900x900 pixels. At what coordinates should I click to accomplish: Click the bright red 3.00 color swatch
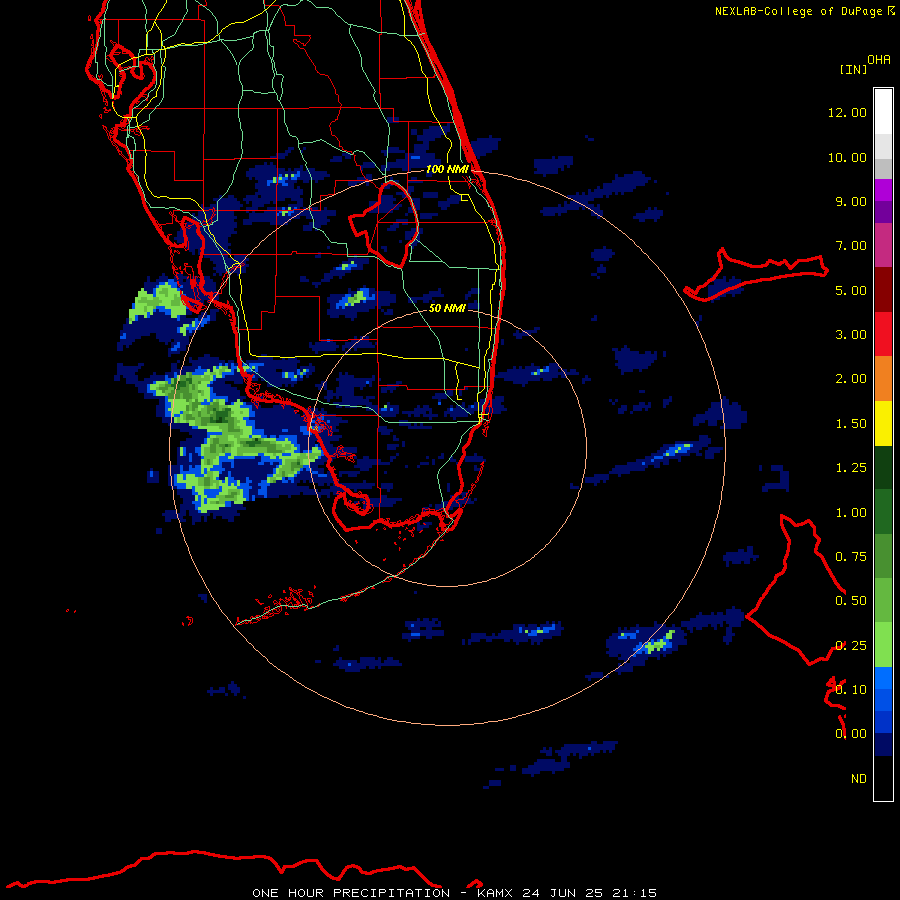click(x=883, y=334)
